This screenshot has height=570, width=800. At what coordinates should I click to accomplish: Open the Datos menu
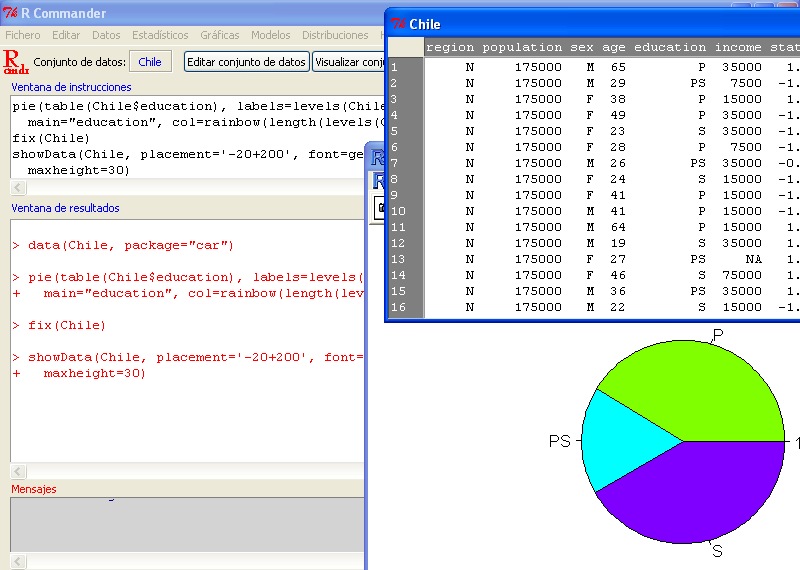coord(106,35)
